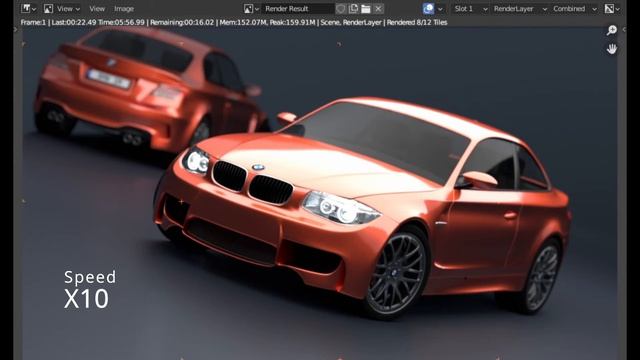This screenshot has height=360, width=640.
Task: Click the 'Time:05:56.99' status text
Action: 121,22
